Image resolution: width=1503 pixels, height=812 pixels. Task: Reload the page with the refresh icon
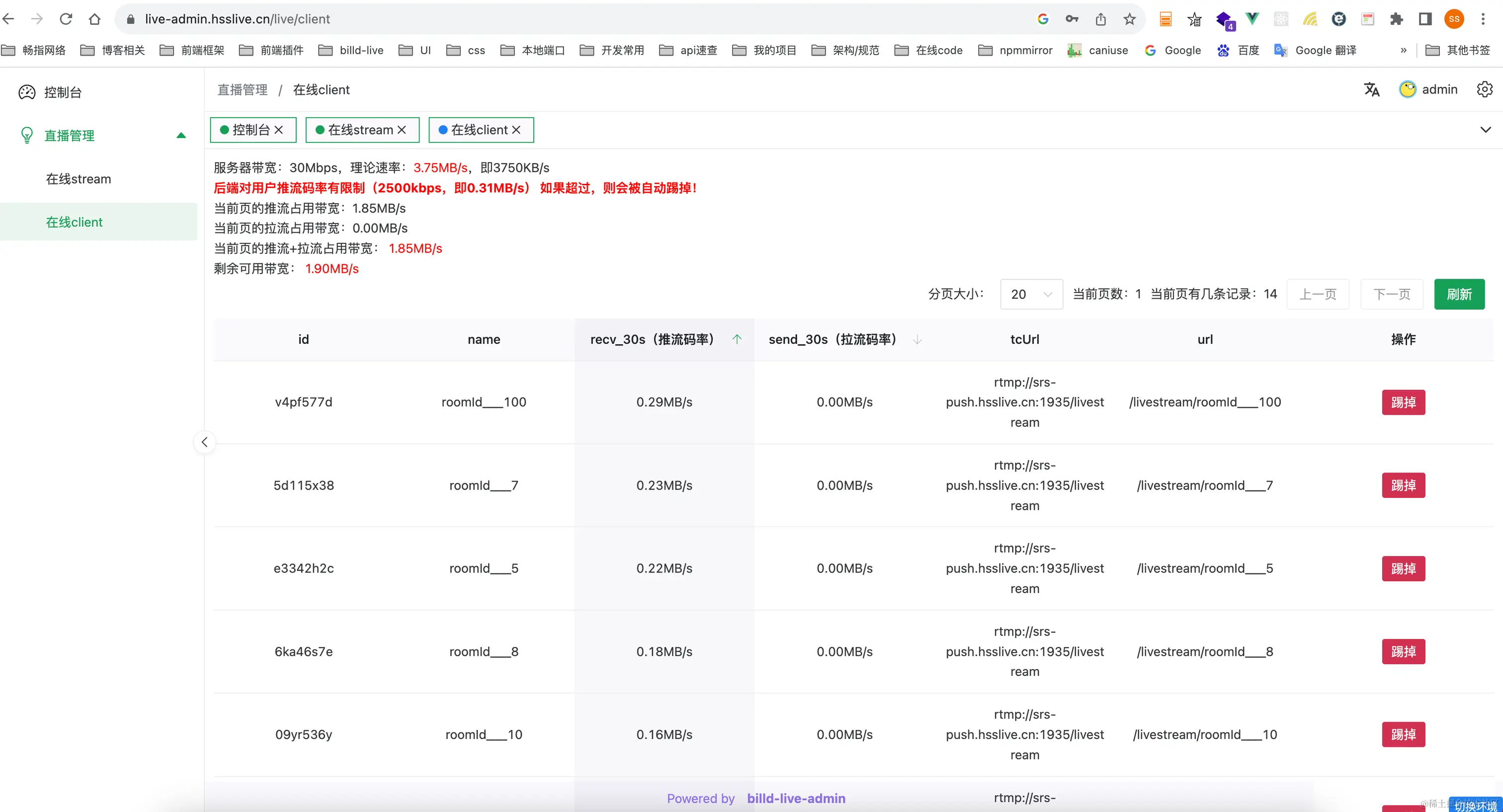pos(66,19)
